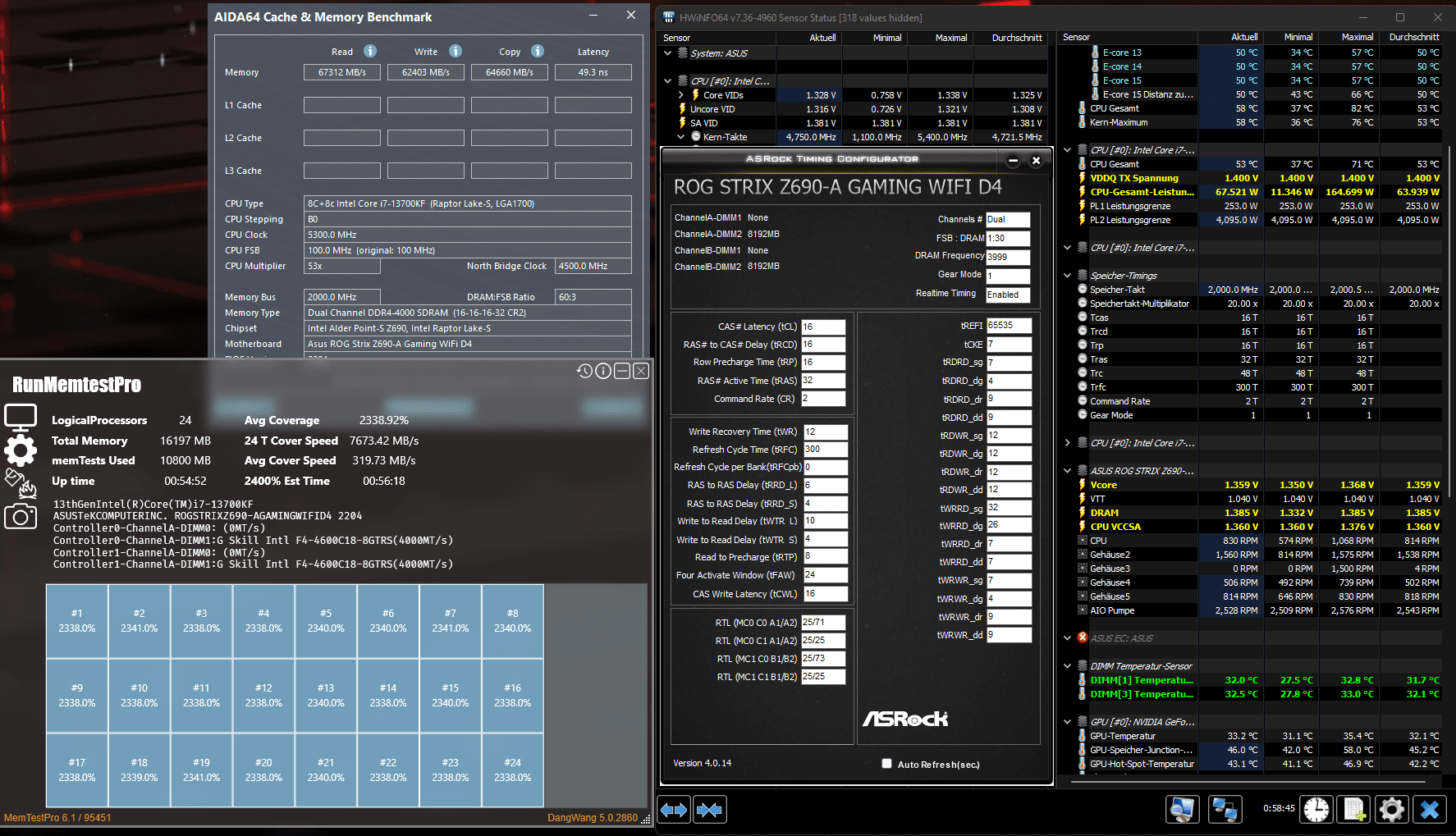
Task: Click the Vcore lightning sensor icon
Action: [1083, 485]
